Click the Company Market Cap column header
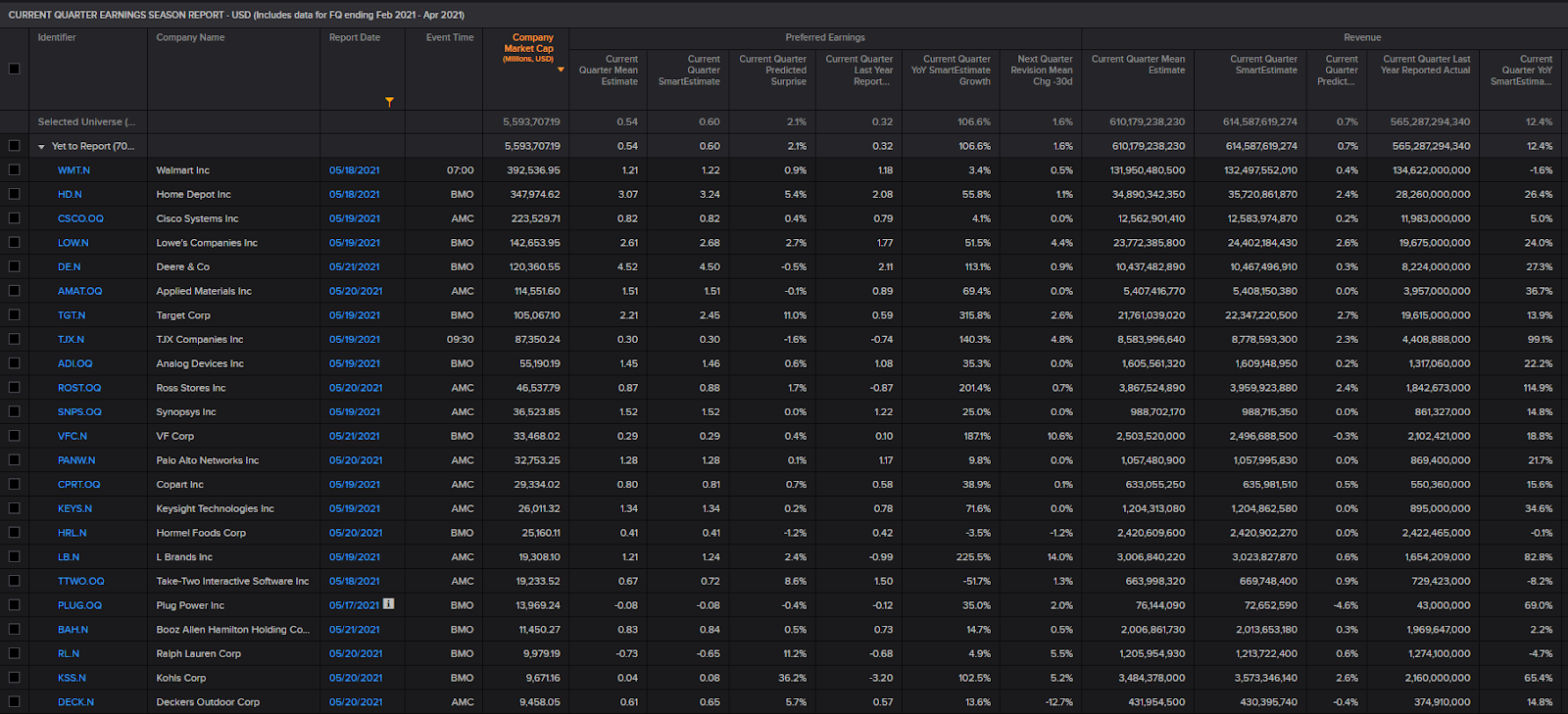The image size is (1568, 714). point(528,47)
